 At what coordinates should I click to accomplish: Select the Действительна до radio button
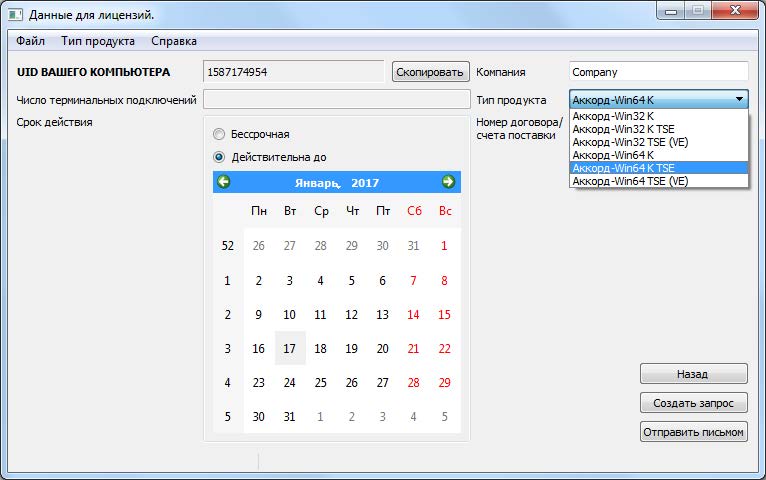219,157
